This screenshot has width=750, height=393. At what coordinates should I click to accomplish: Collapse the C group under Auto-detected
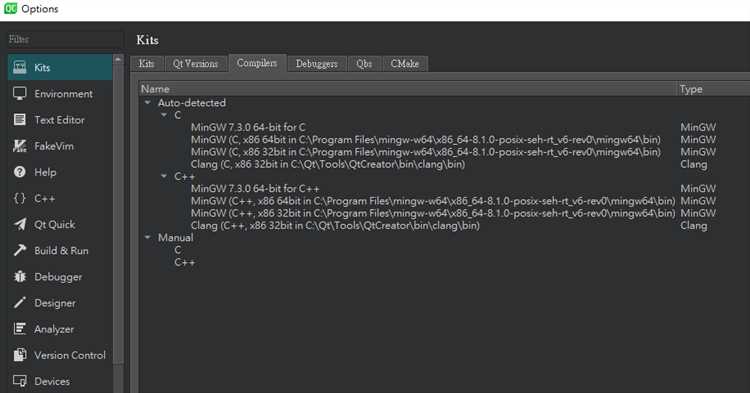pyautogui.click(x=164, y=115)
